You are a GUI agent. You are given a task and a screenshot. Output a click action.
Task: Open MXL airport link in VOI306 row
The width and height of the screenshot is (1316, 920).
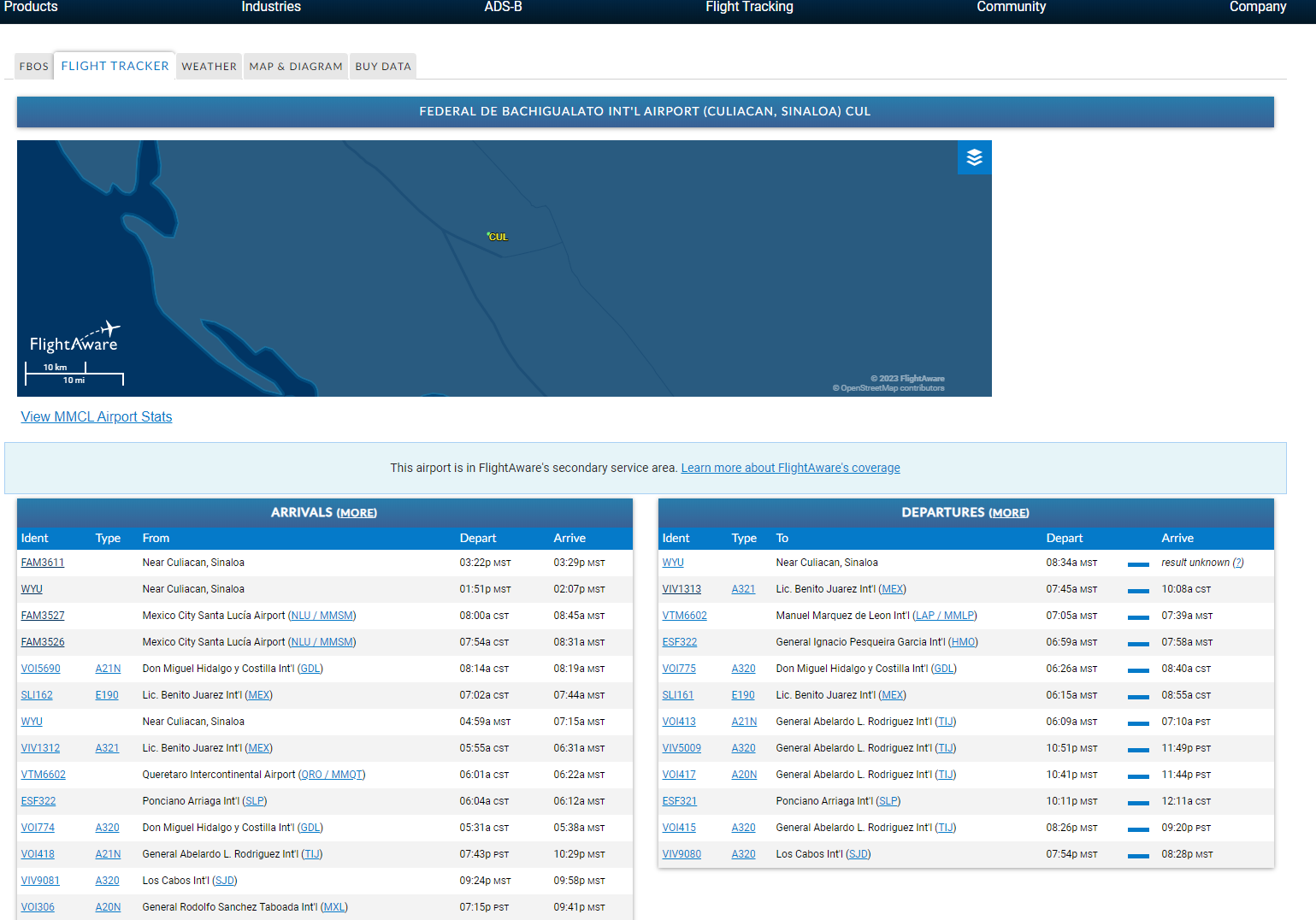tap(334, 907)
